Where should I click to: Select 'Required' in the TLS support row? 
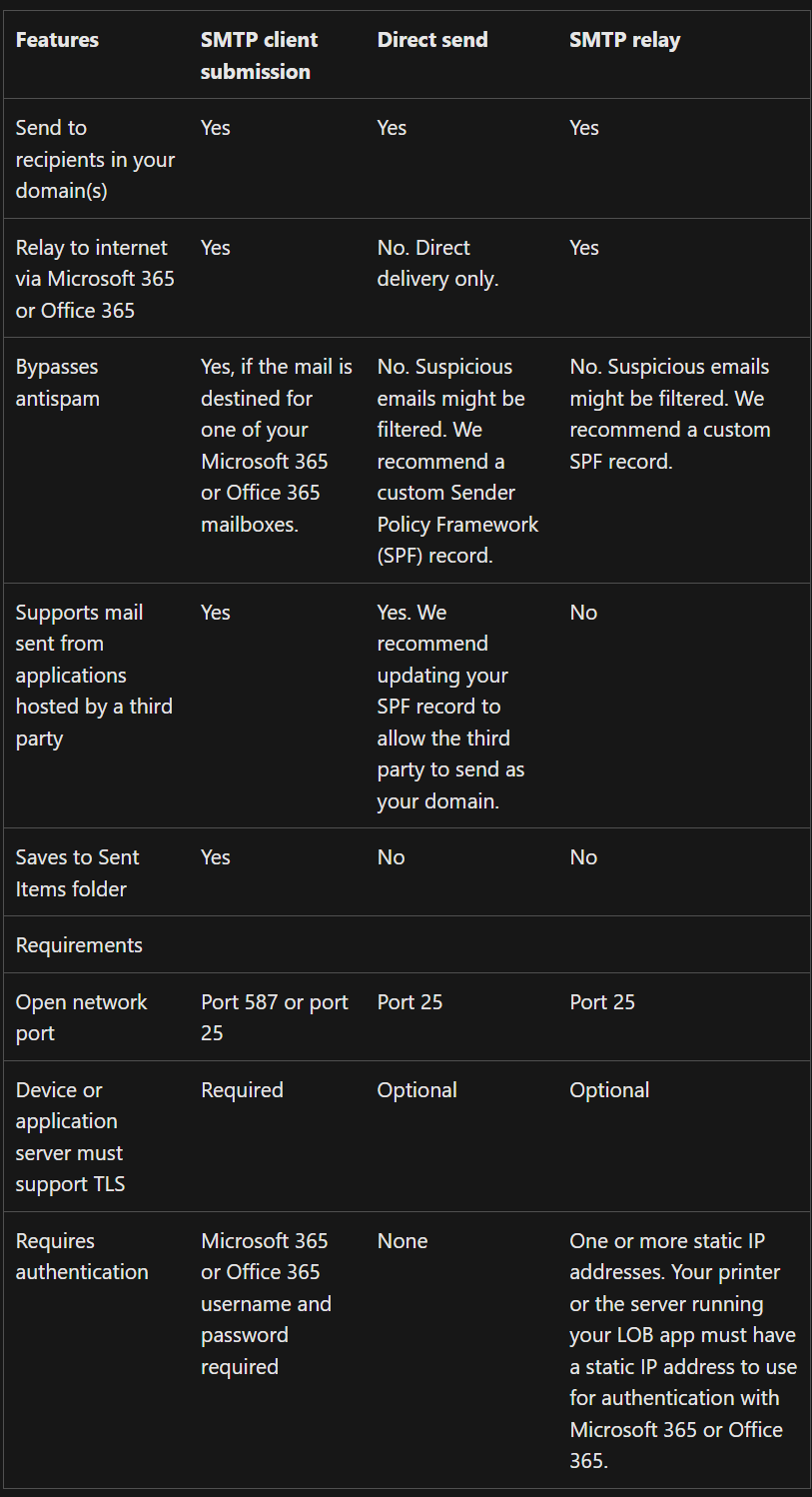point(242,1090)
